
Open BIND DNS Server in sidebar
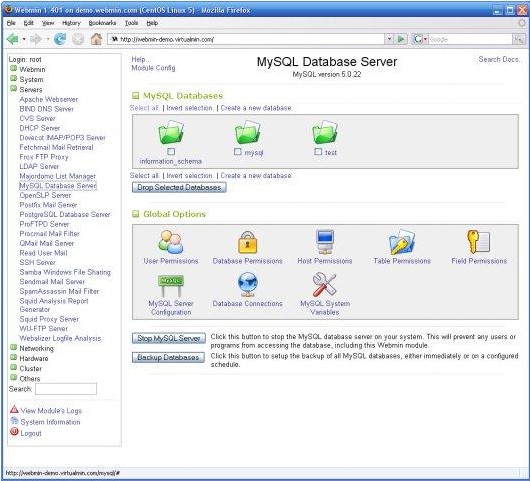coord(47,109)
